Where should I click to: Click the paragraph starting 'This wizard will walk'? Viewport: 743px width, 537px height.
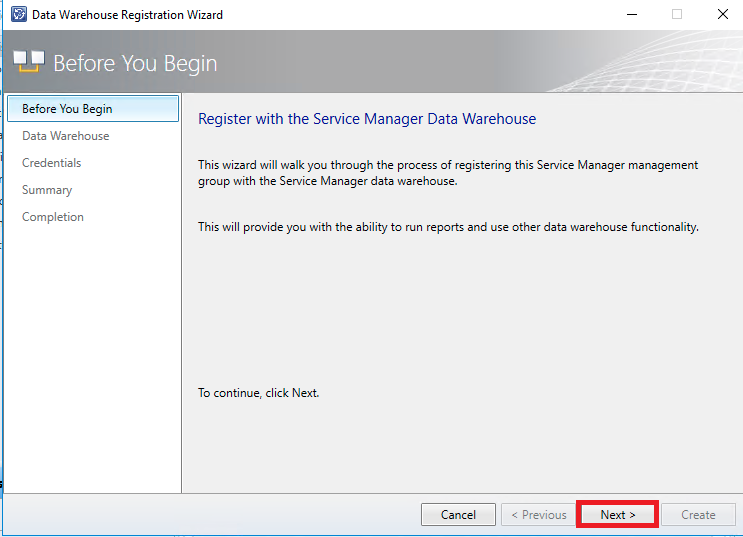point(448,172)
